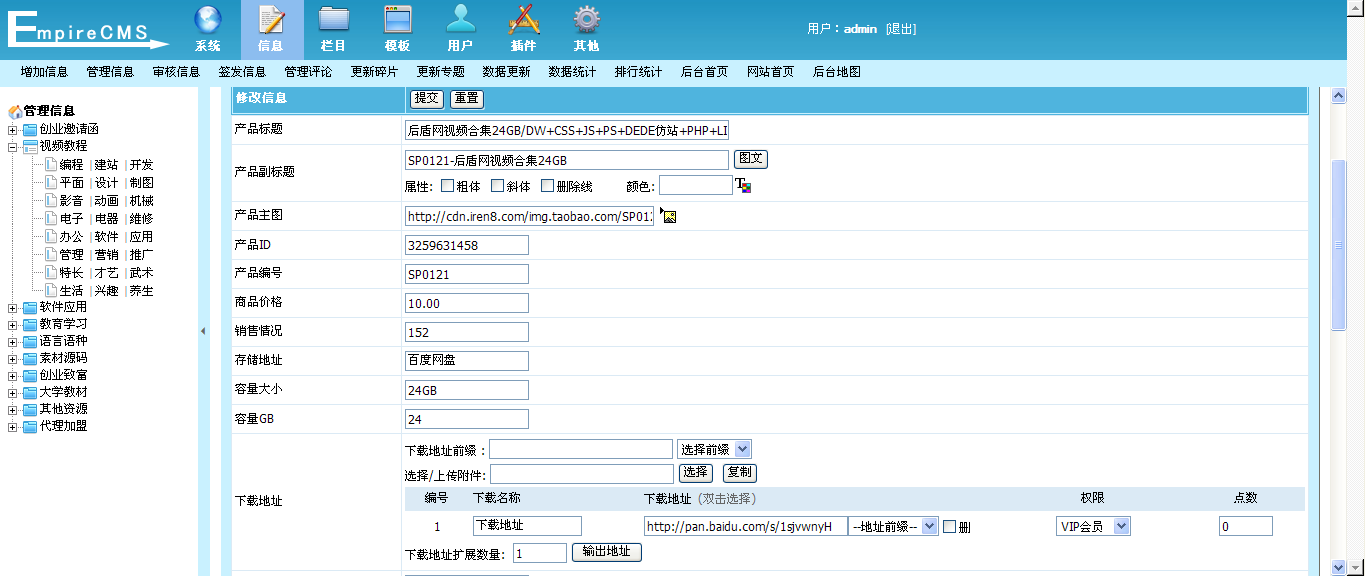Open the 选择前缀 dropdown
Image resolution: width=1366 pixels, height=576 pixels.
tap(714, 449)
